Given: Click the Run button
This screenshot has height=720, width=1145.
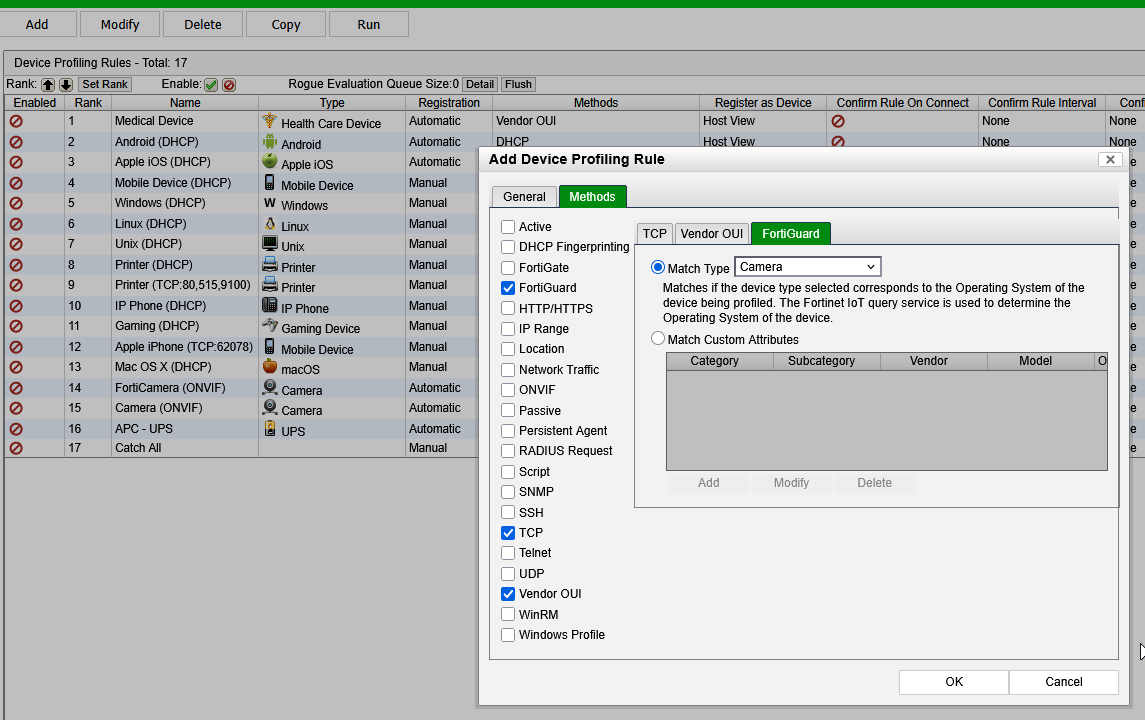Looking at the screenshot, I should click(368, 24).
